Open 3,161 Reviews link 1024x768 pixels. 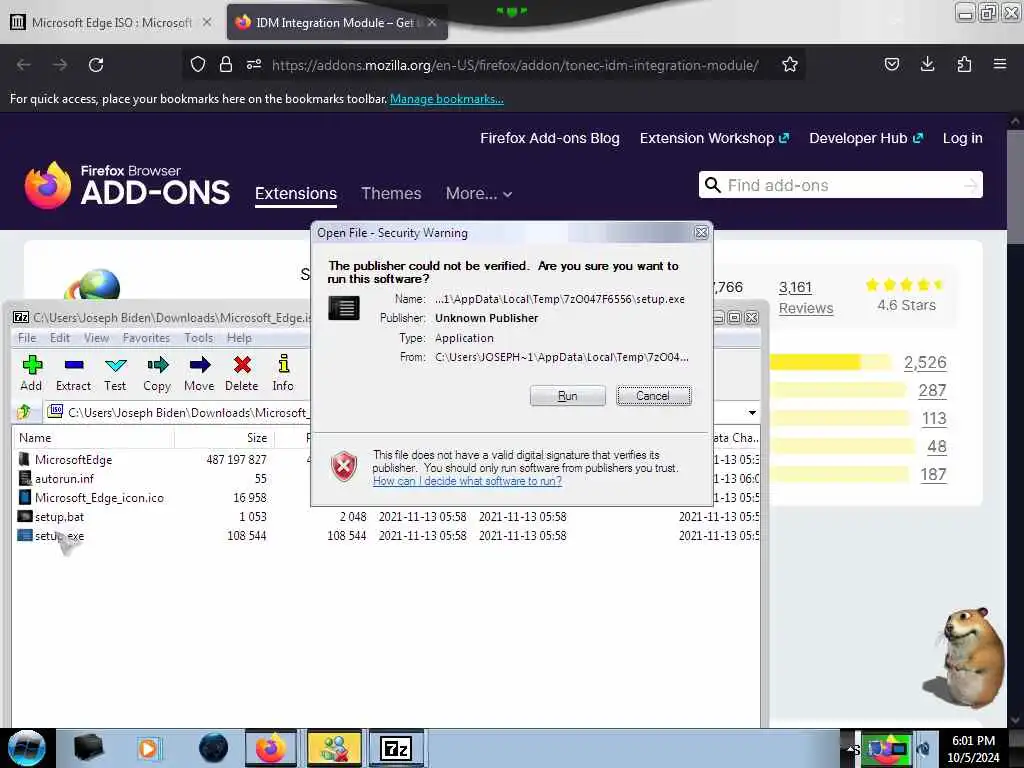pyautogui.click(x=806, y=298)
